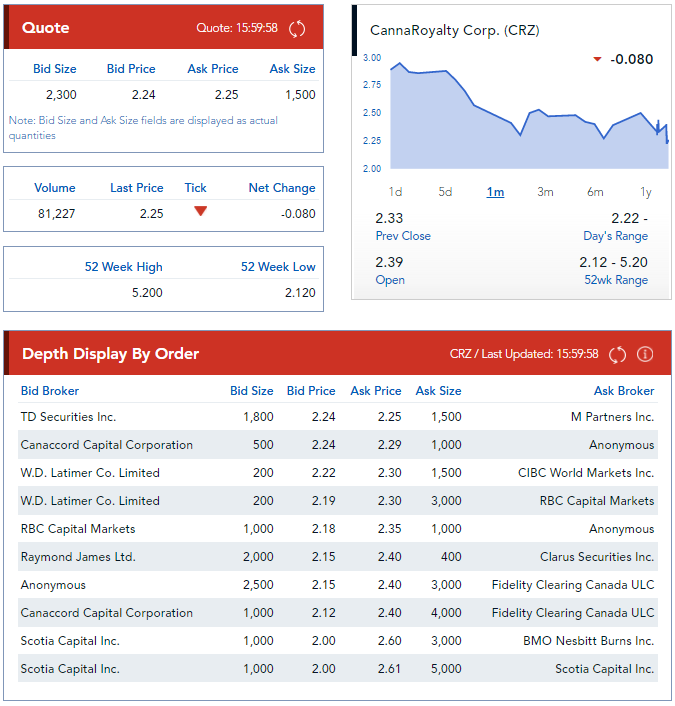Select Clarus Securities Inc. ask broker
This screenshot has height=706, width=675.
click(x=597, y=557)
